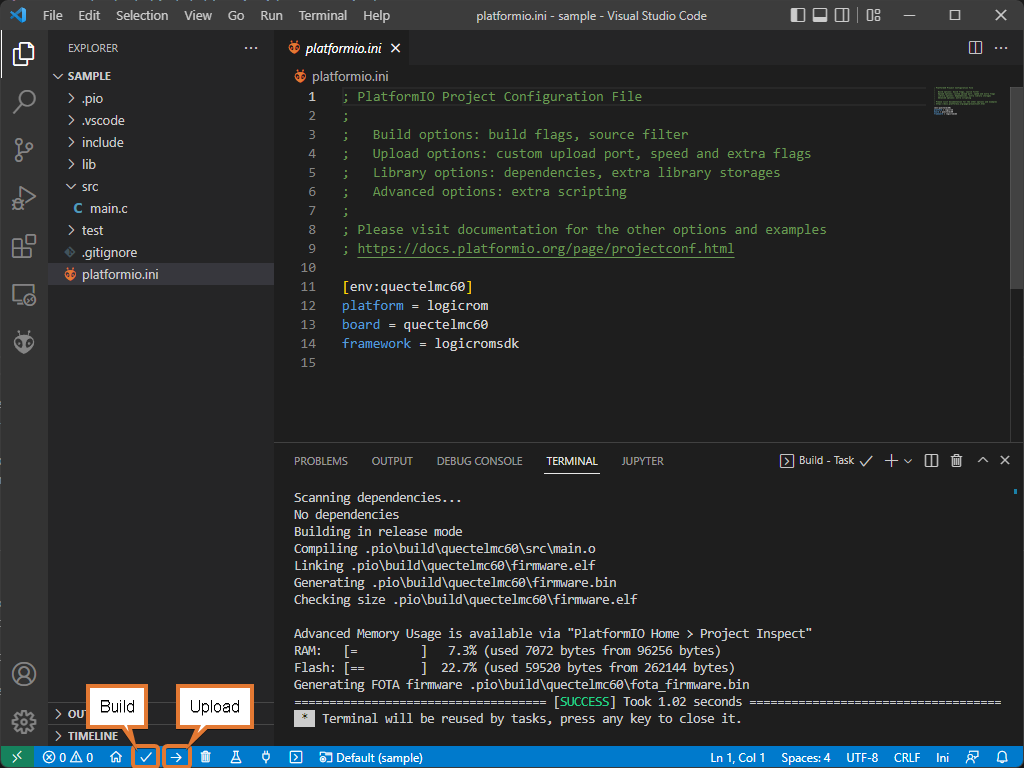The height and width of the screenshot is (768, 1024).
Task: Open the Manage settings gear
Action: (x=24, y=722)
